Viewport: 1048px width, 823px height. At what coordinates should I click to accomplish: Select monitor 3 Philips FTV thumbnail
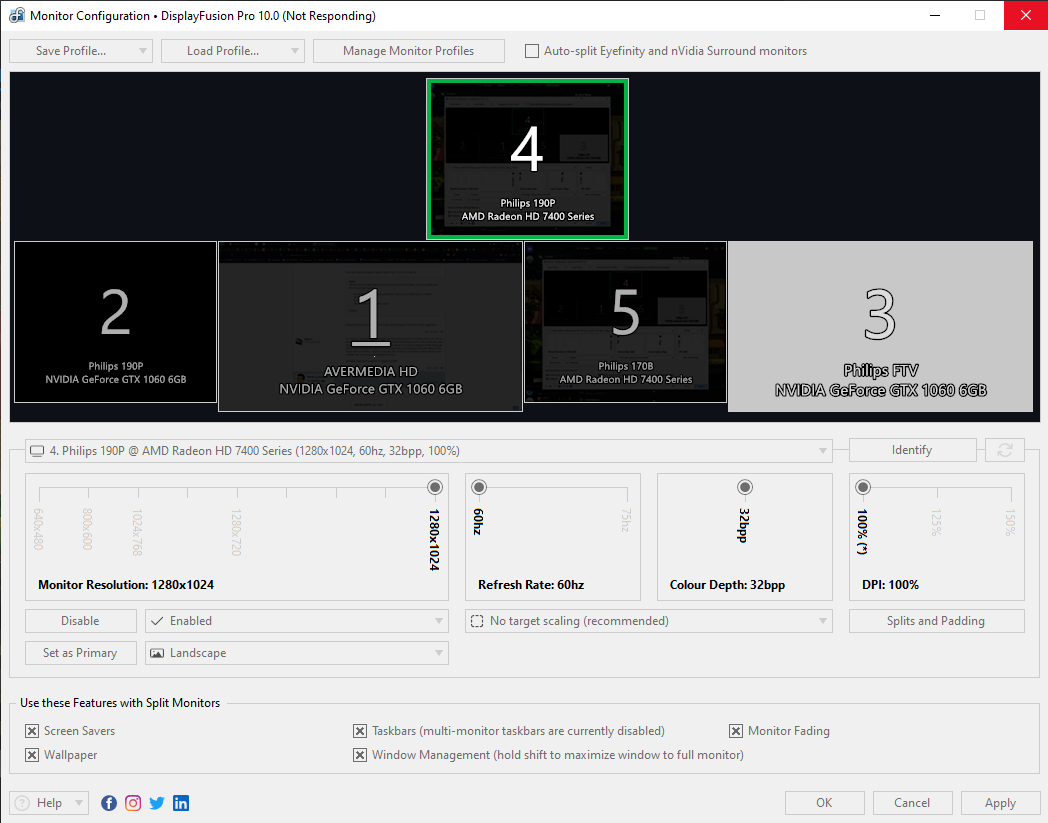(x=880, y=326)
